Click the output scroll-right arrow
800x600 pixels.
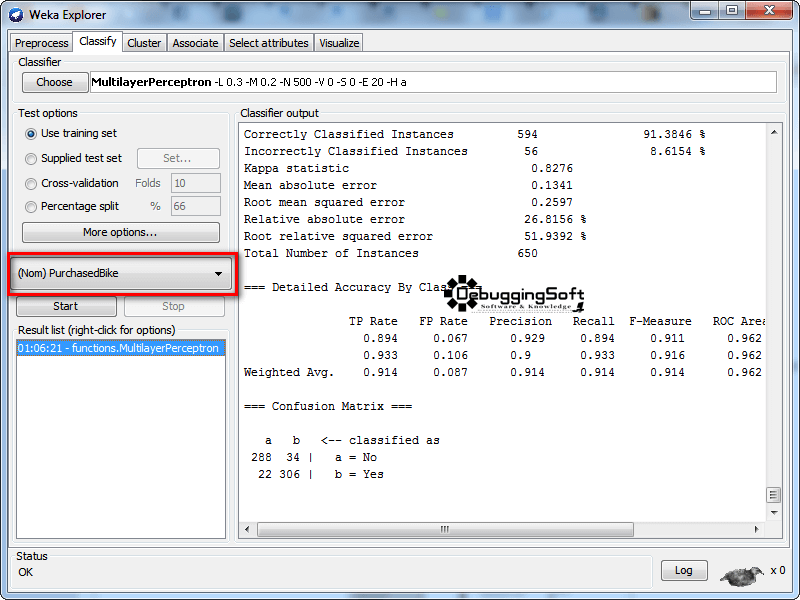(x=757, y=530)
